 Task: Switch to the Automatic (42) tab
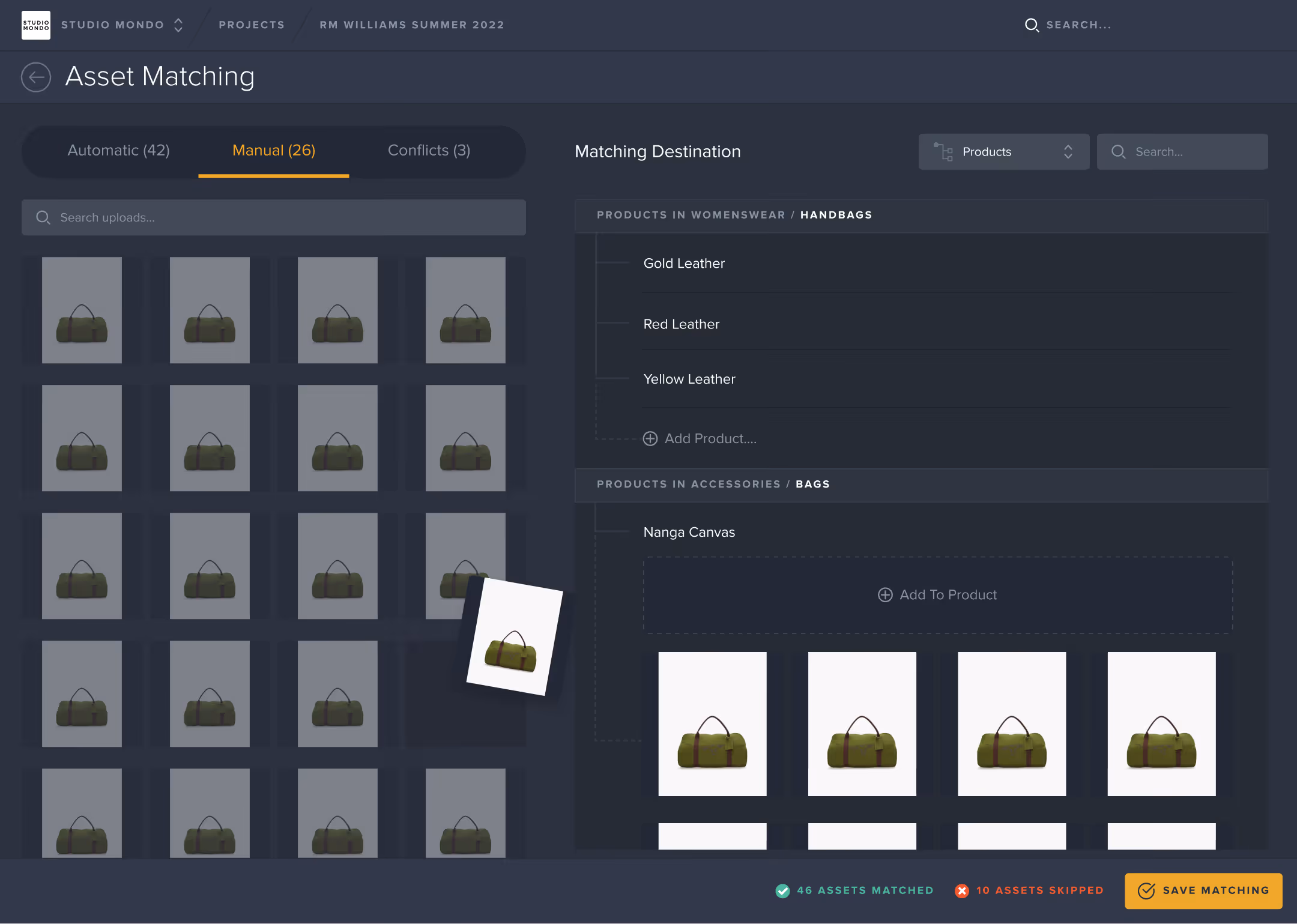point(118,151)
